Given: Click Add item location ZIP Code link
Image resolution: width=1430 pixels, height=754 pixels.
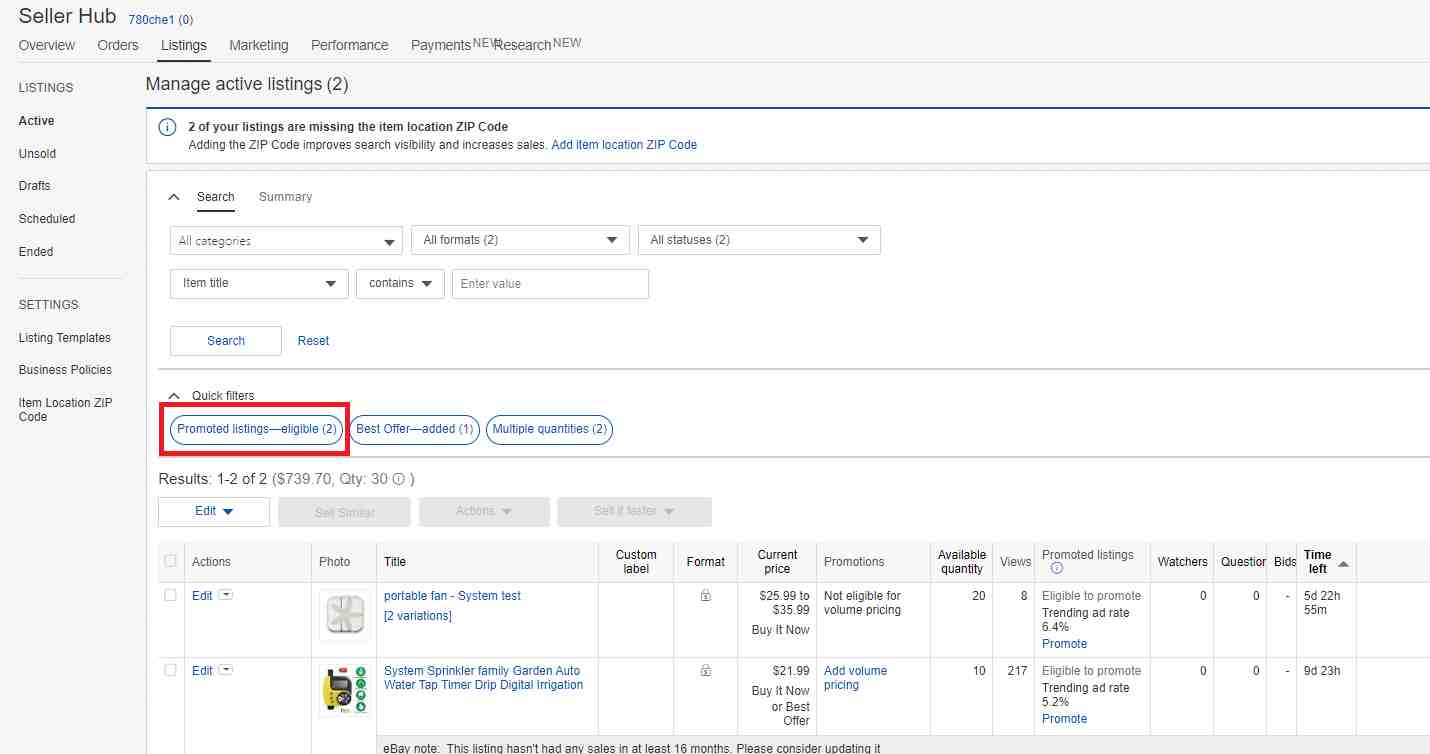Looking at the screenshot, I should coord(624,145).
